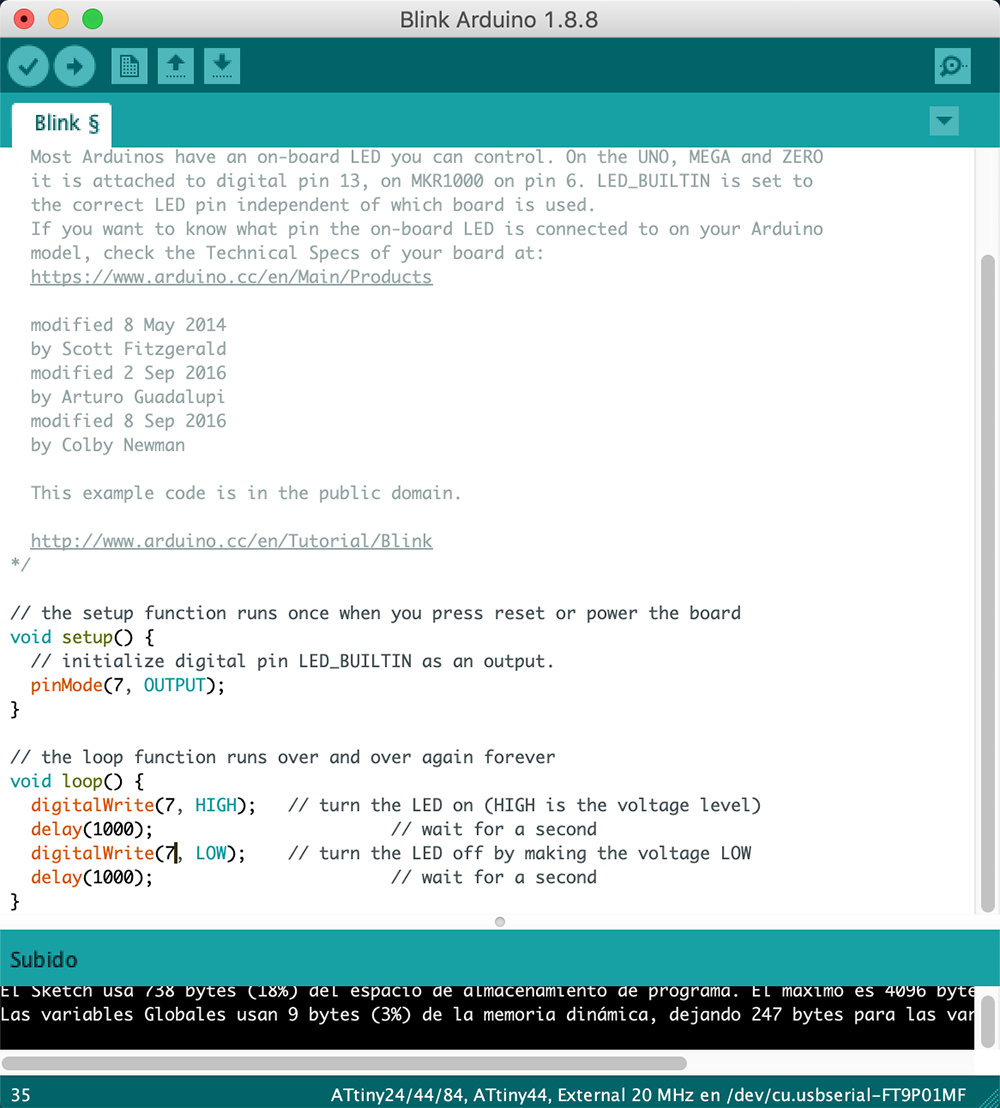Click the closing '*/' comment marker
Screen dimensions: 1000x1108
coord(20,565)
